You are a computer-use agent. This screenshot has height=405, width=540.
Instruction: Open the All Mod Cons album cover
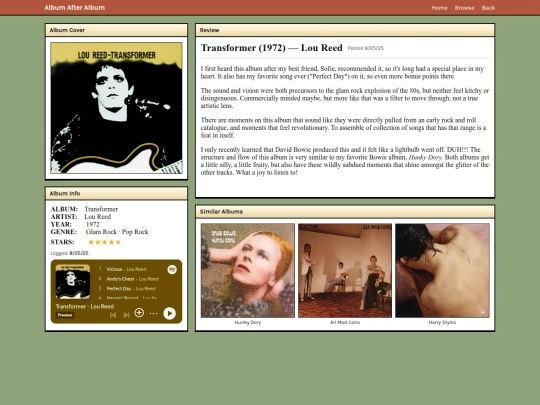tap(345, 270)
